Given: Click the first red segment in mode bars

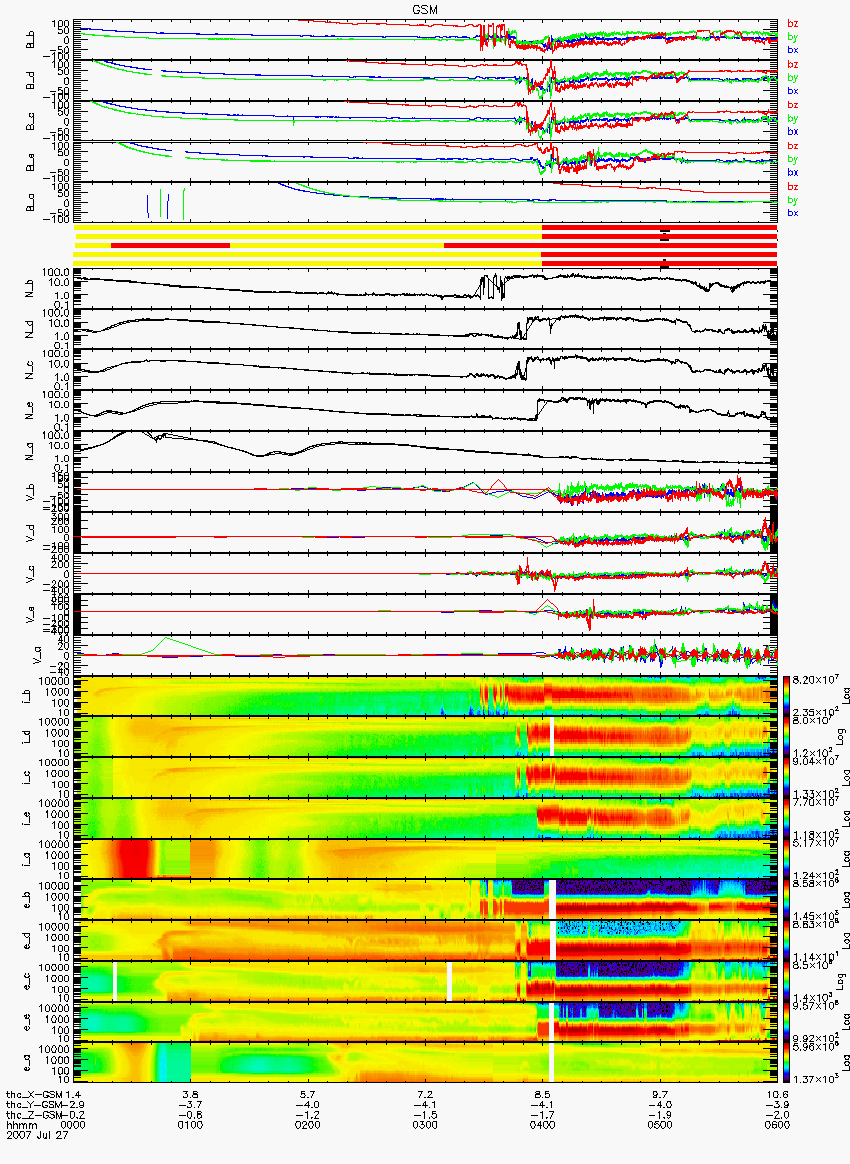Looking at the screenshot, I should 170,245.
